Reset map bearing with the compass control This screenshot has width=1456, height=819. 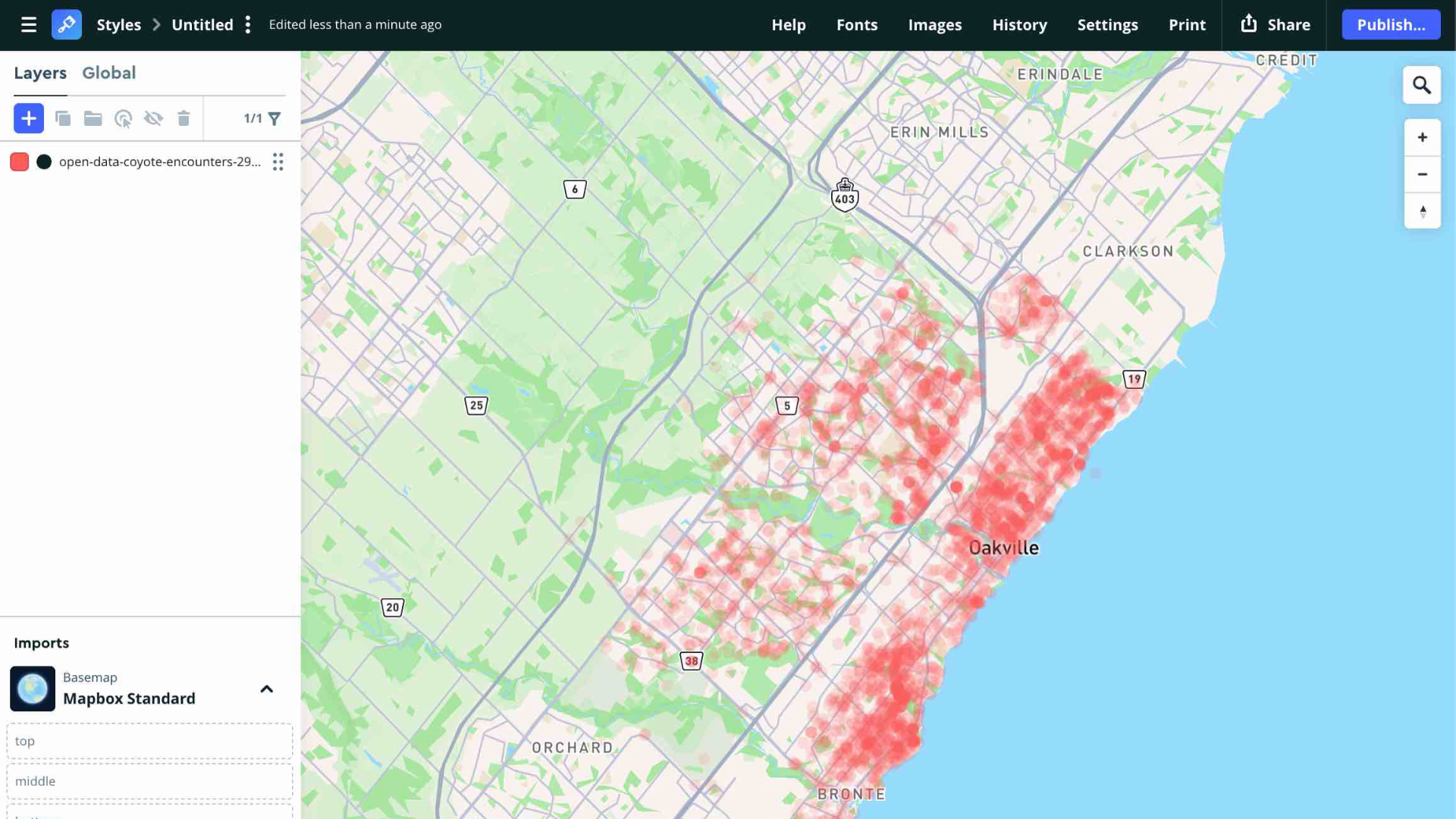pyautogui.click(x=1423, y=211)
